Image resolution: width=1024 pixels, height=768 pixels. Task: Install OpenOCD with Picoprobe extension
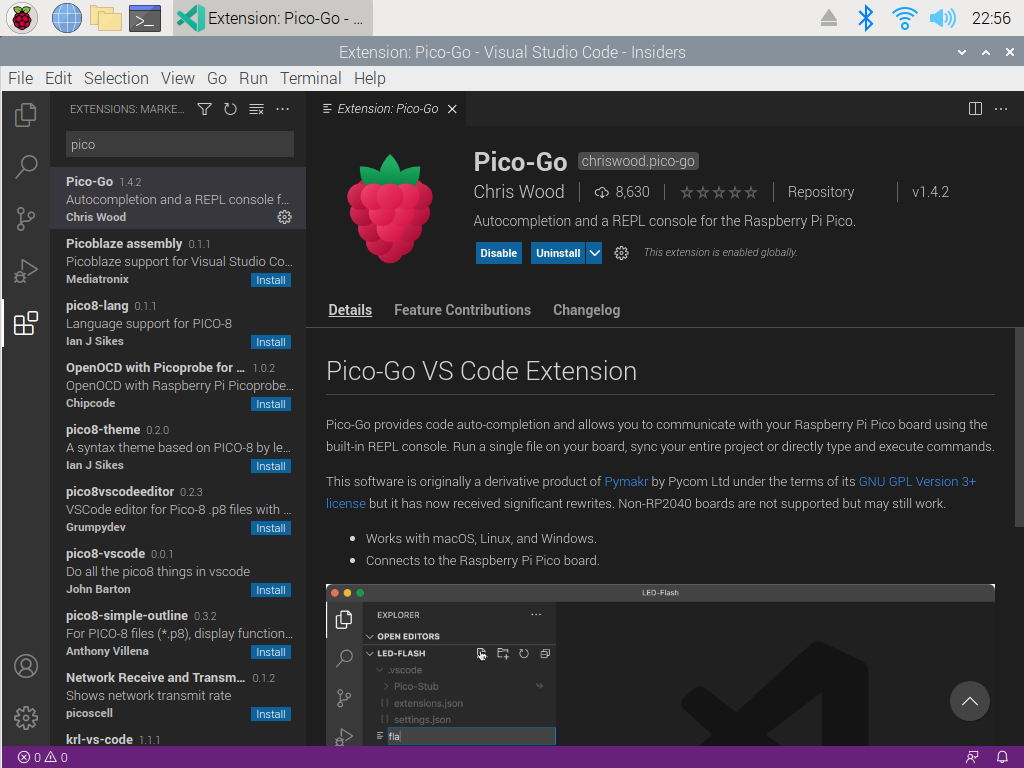270,404
